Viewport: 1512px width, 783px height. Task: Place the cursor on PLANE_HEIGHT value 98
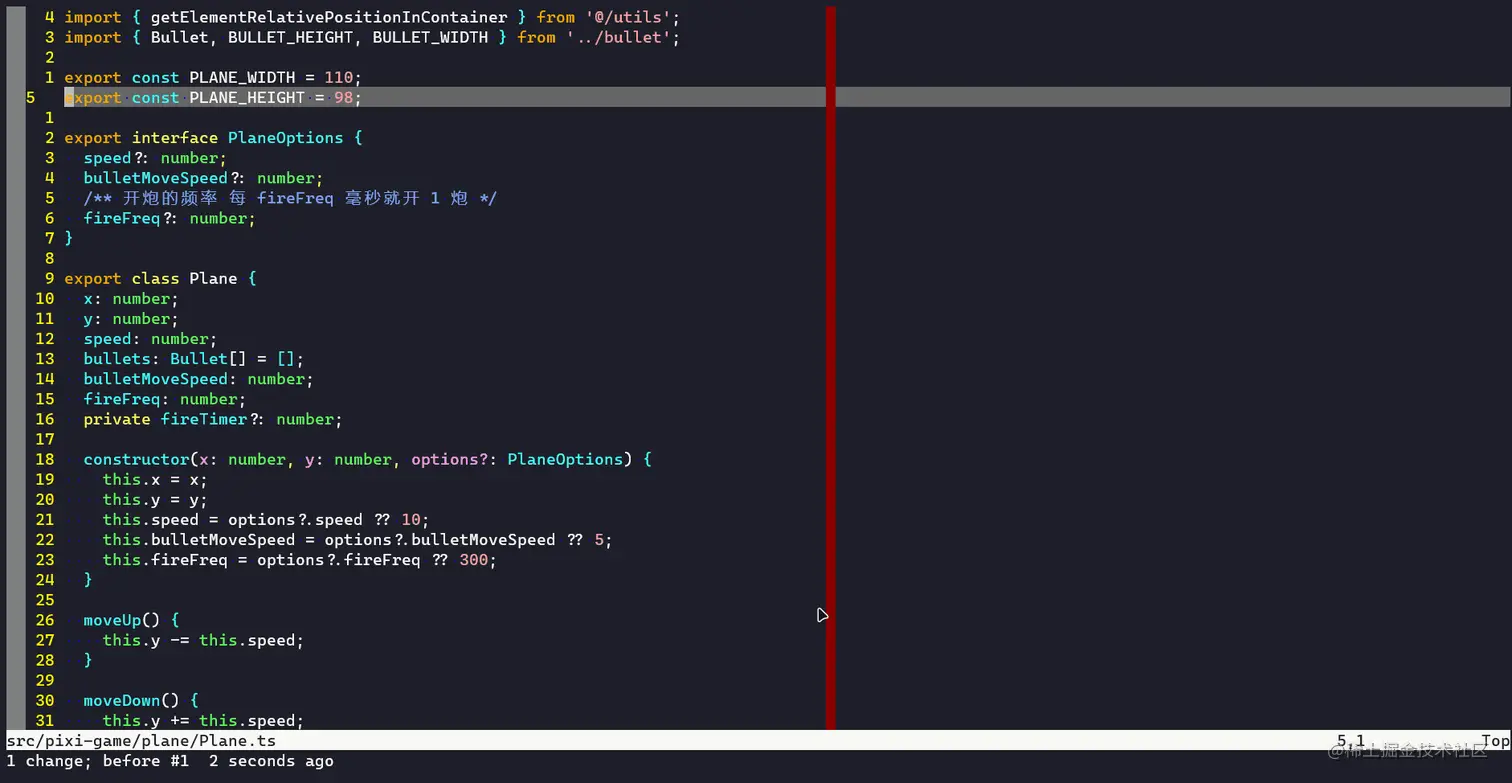point(343,97)
